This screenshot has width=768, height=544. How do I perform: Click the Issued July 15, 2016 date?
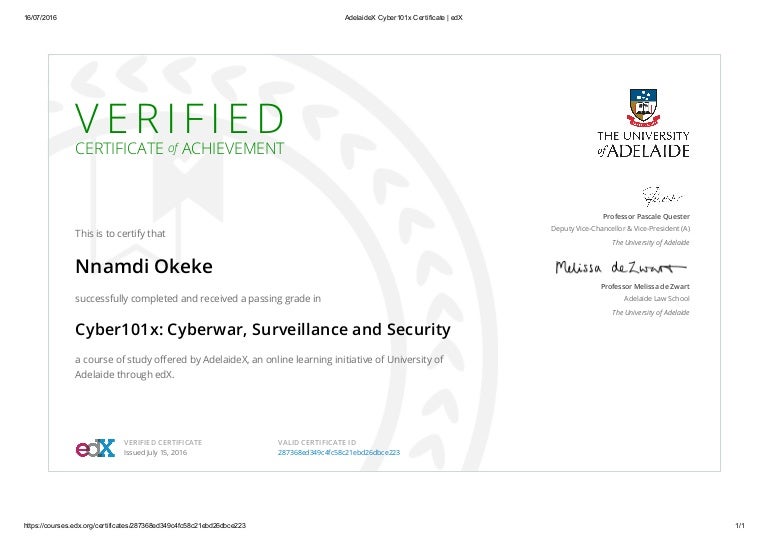155,453
